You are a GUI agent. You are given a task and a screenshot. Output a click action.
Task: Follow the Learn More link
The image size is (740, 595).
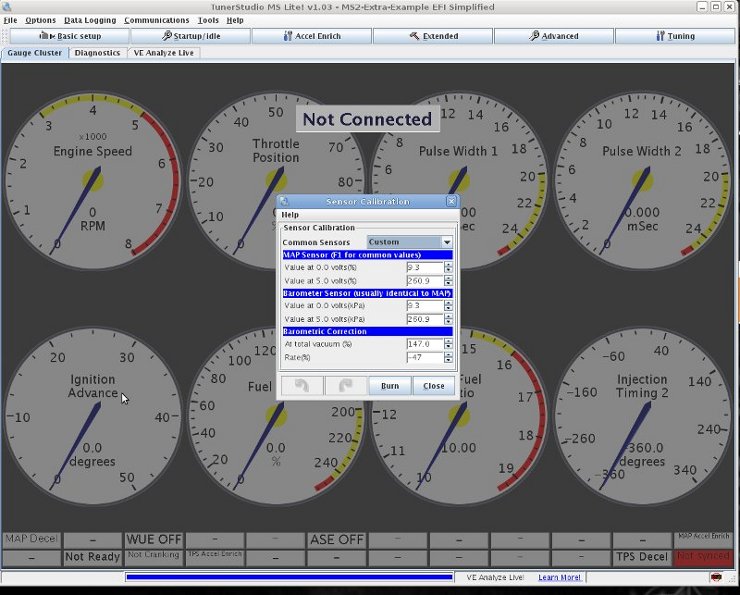tap(560, 577)
